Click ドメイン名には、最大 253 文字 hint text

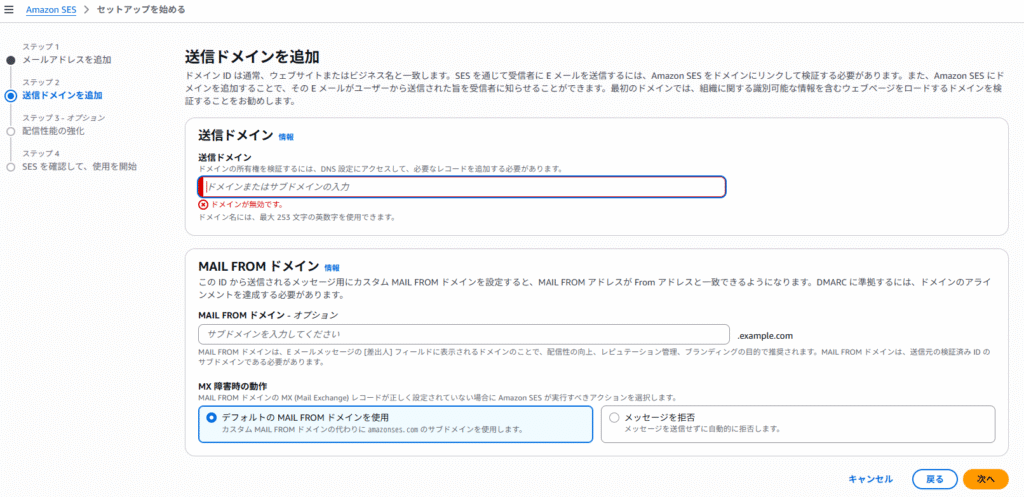(x=296, y=217)
